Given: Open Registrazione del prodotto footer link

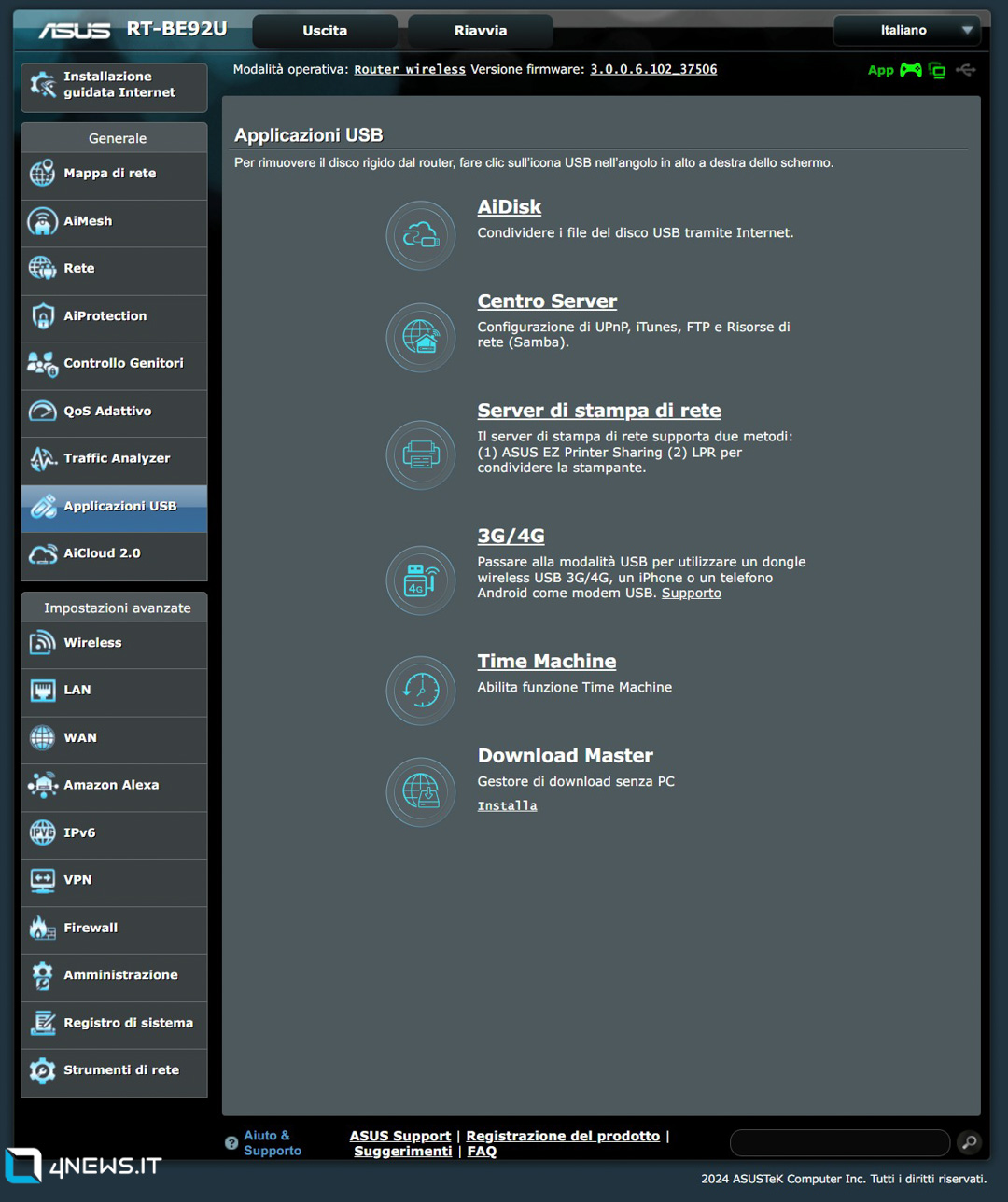Looking at the screenshot, I should 563,1137.
